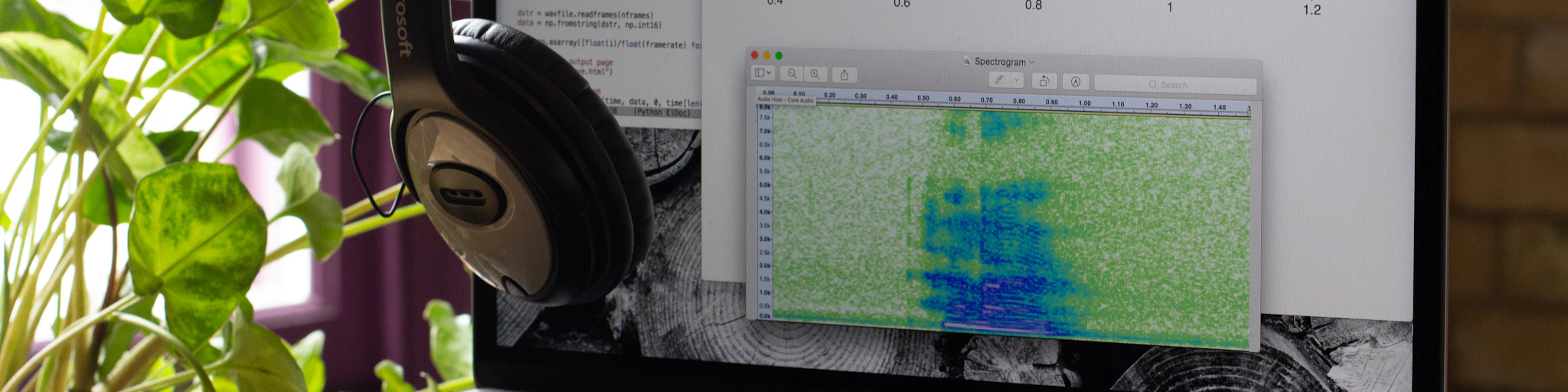Rotate the image with the Rotate button
1568x392 pixels.
pyautogui.click(x=1044, y=81)
